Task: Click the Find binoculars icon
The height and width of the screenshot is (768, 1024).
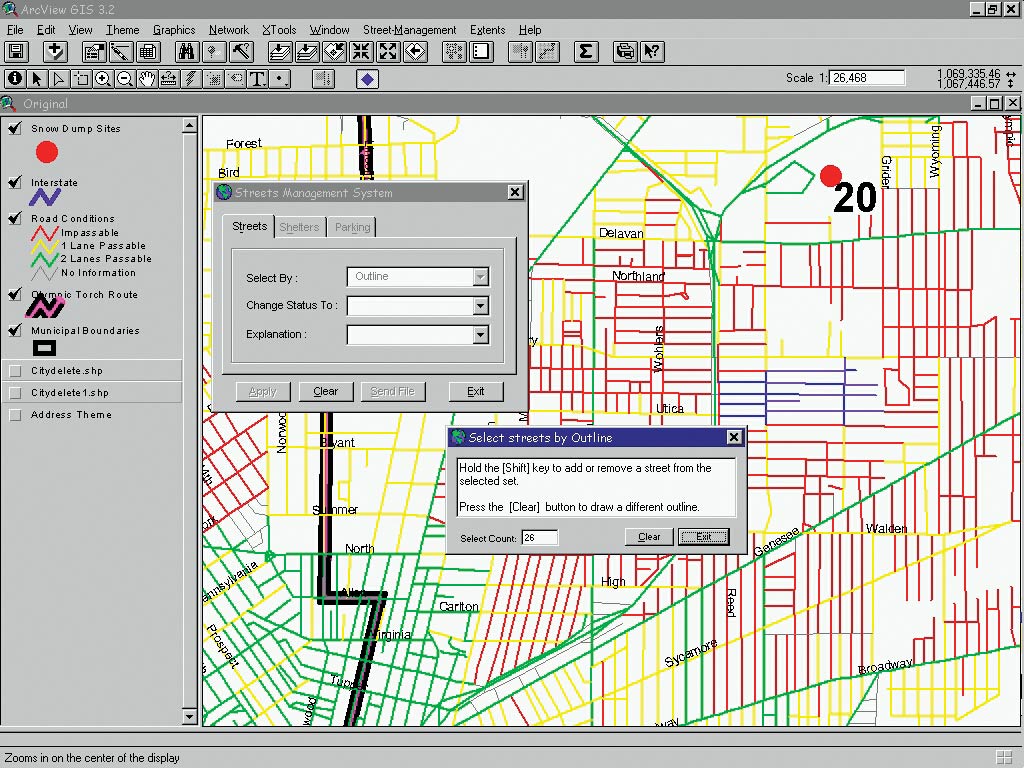Action: (x=187, y=52)
